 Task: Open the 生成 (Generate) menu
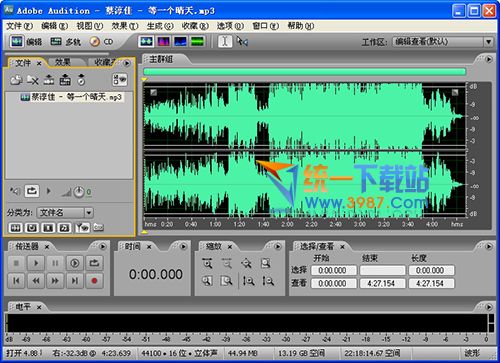click(x=160, y=26)
